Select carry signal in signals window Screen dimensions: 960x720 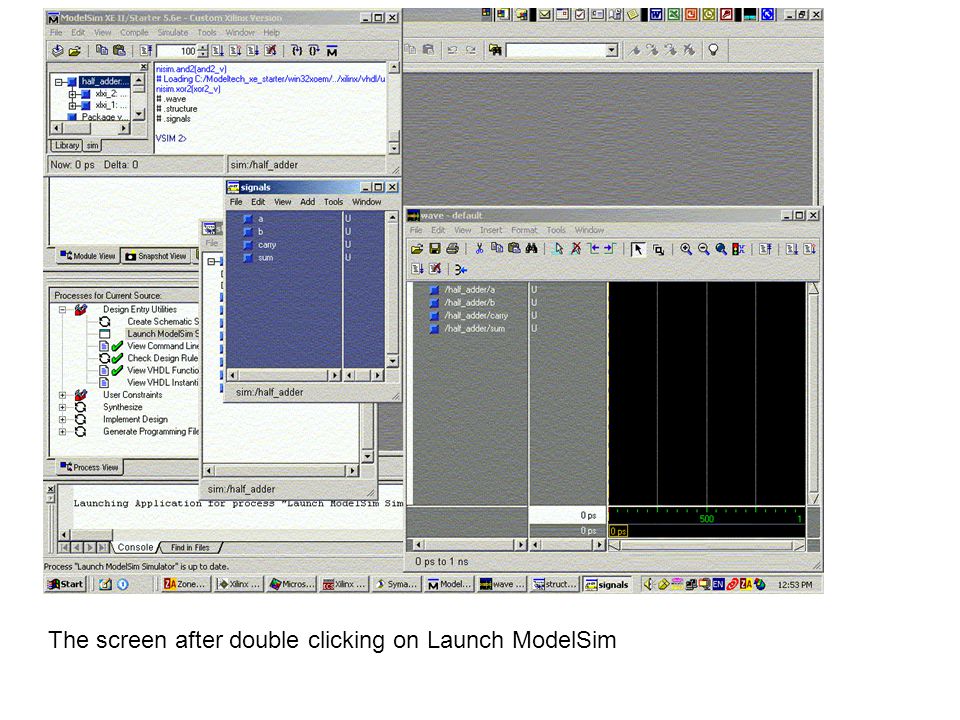(267, 245)
